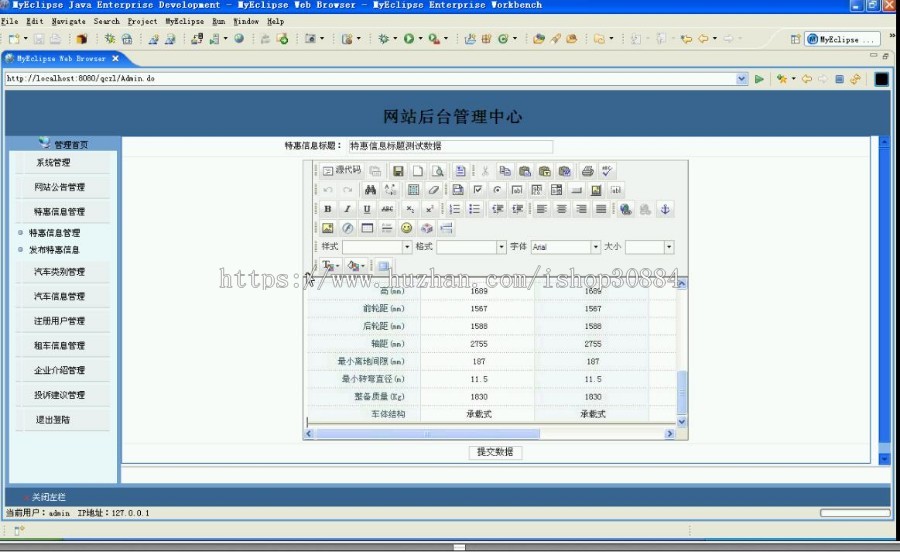Viewport: 900px width, 552px height.
Task: Open the background color picker
Action: [356, 266]
